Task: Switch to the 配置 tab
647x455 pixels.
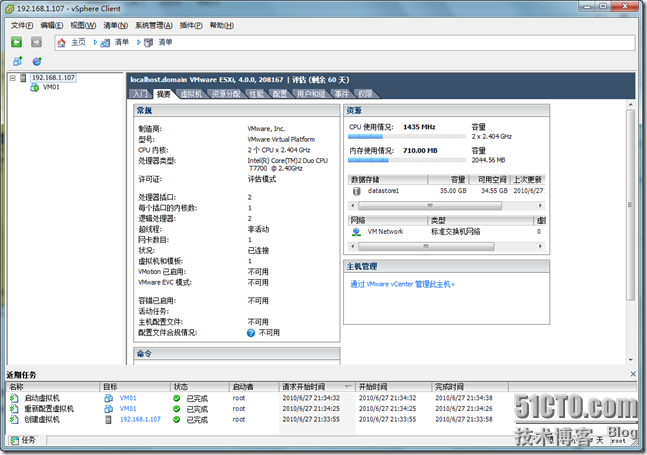Action: click(x=280, y=94)
